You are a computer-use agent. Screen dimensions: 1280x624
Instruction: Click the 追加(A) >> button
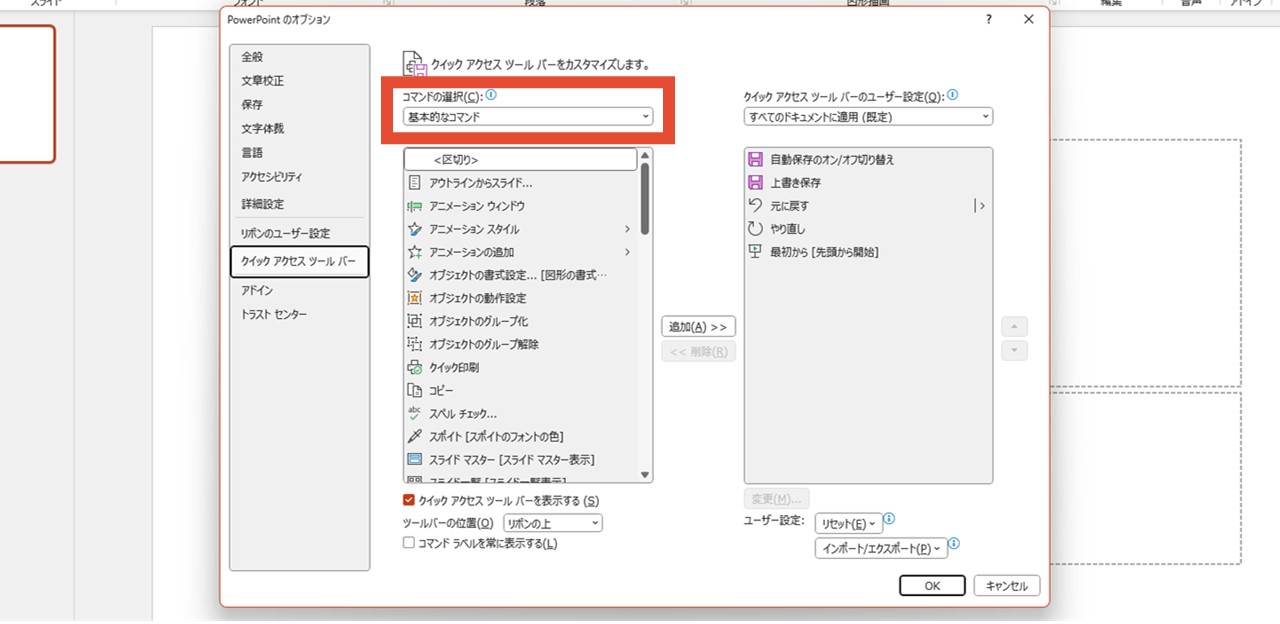[698, 327]
